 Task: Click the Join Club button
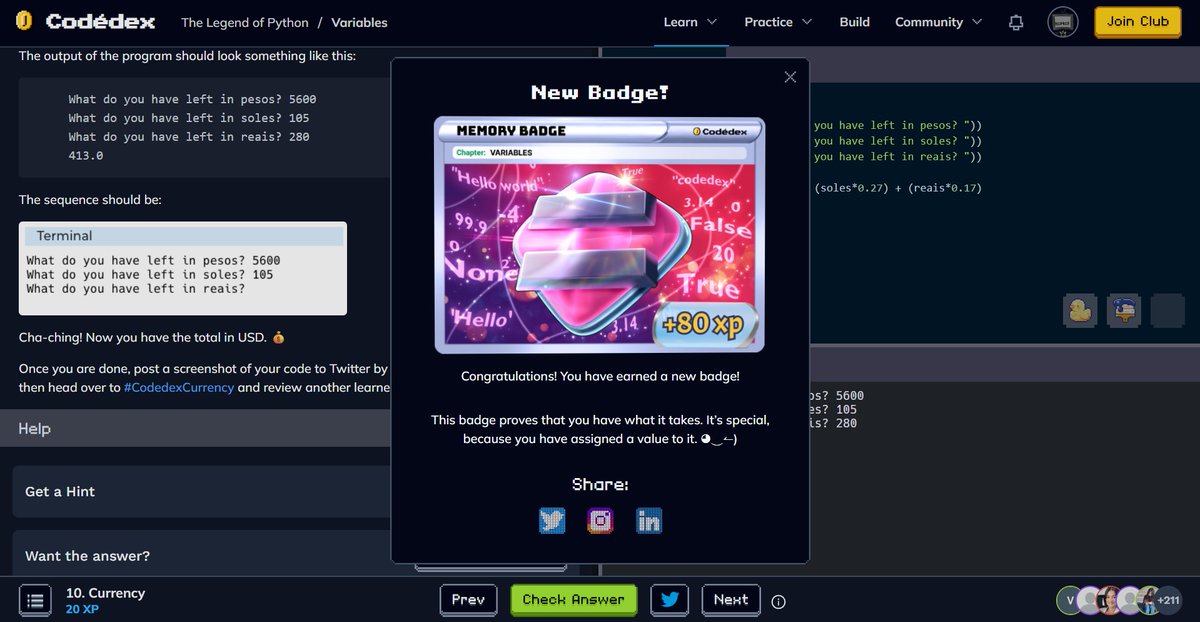click(1138, 21)
